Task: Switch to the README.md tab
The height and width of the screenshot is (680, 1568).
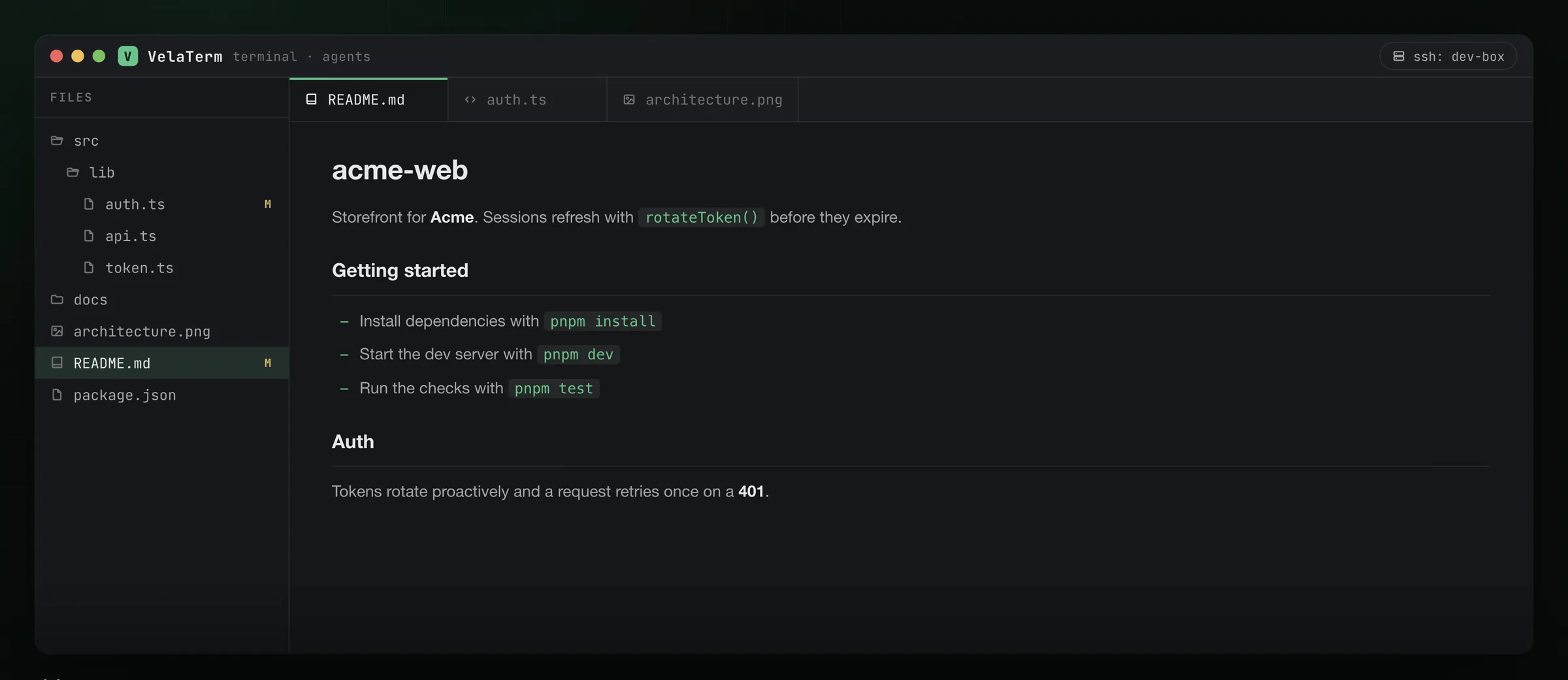Action: [x=368, y=99]
